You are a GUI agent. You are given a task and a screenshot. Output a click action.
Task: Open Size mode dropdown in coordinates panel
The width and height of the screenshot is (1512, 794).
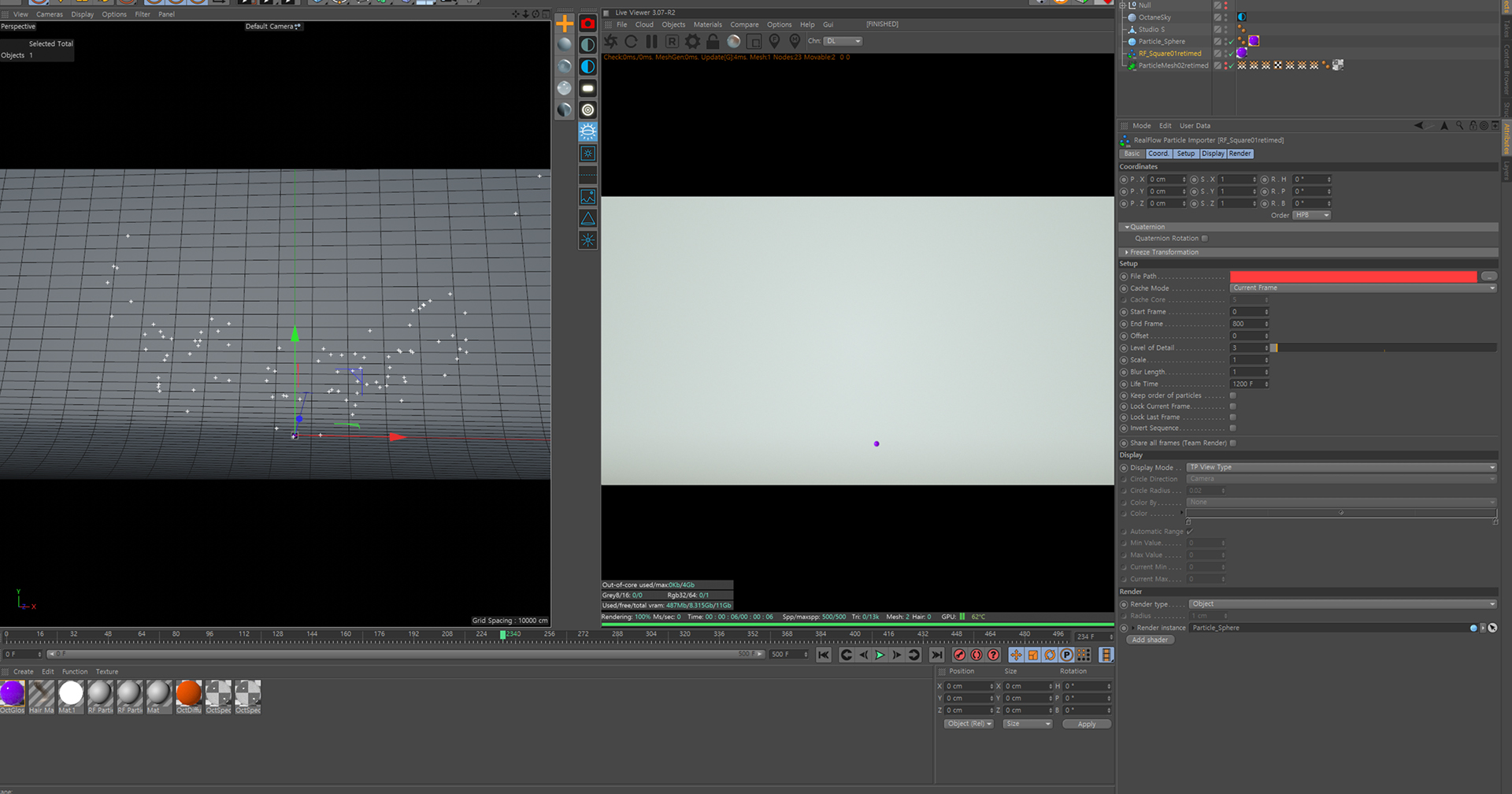point(1028,724)
